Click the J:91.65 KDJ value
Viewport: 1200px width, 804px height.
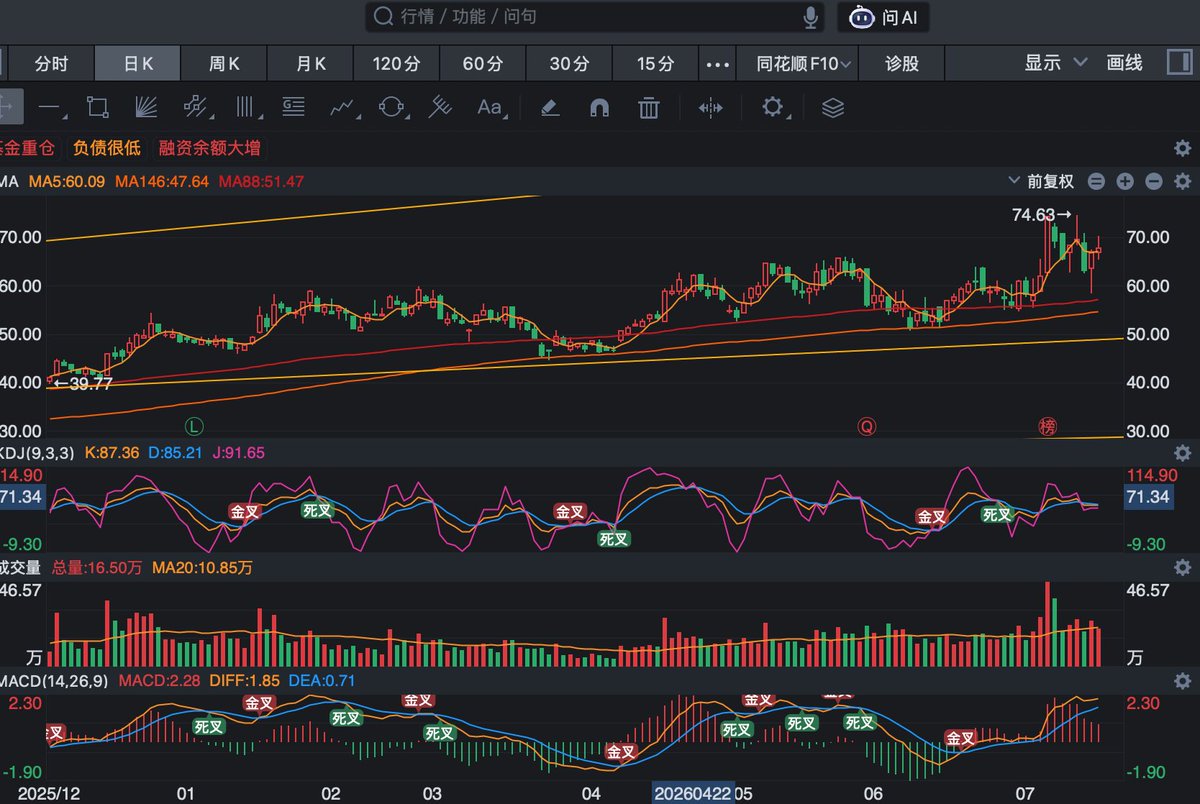point(238,452)
